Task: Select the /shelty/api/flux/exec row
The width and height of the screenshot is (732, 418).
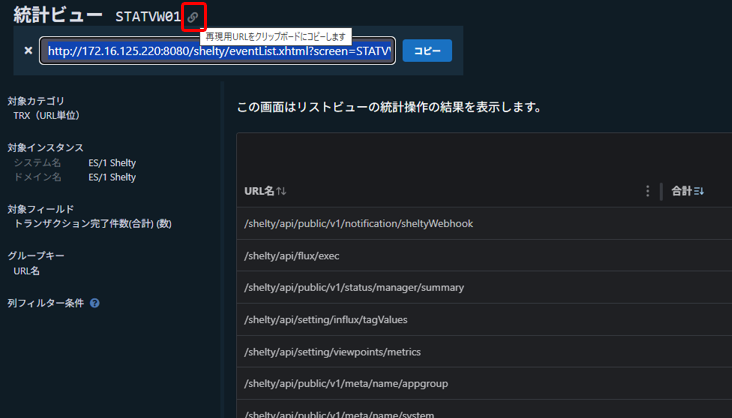Action: point(292,256)
